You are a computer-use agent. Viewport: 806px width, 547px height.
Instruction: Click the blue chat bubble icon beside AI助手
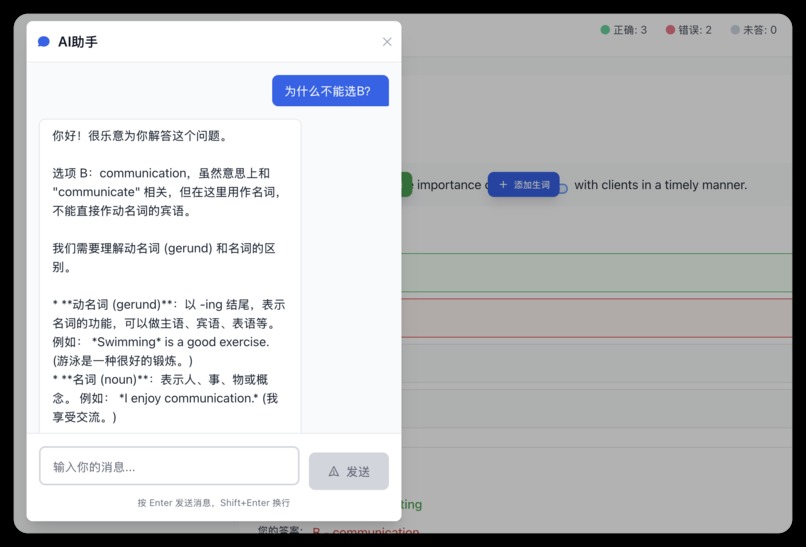[x=44, y=42]
